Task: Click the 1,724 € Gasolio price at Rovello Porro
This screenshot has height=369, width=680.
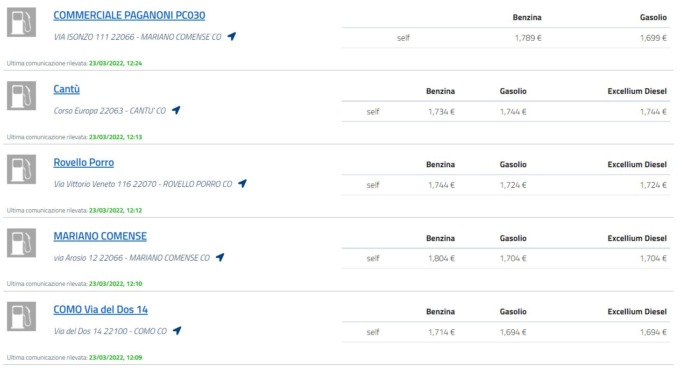Action: 513,185
